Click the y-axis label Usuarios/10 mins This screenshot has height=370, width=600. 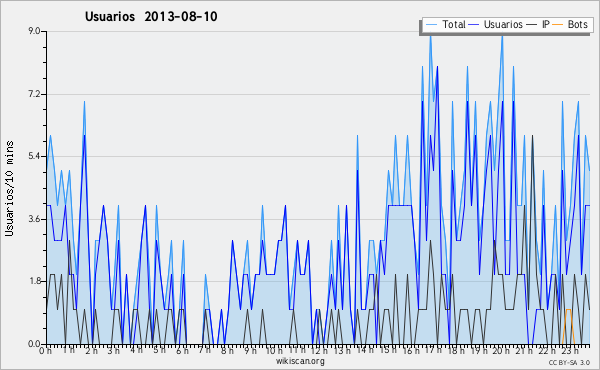click(9, 188)
